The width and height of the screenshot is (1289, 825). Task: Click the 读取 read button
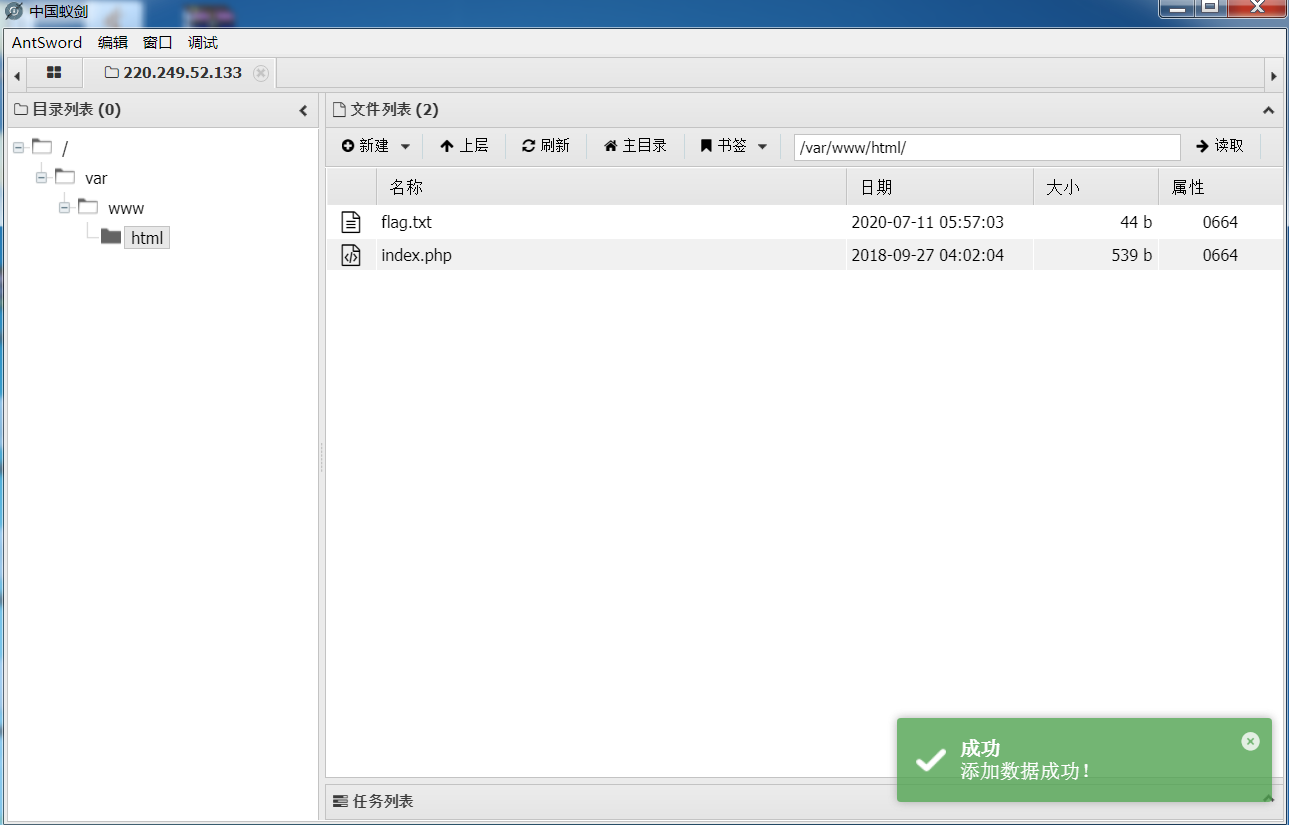[1220, 146]
